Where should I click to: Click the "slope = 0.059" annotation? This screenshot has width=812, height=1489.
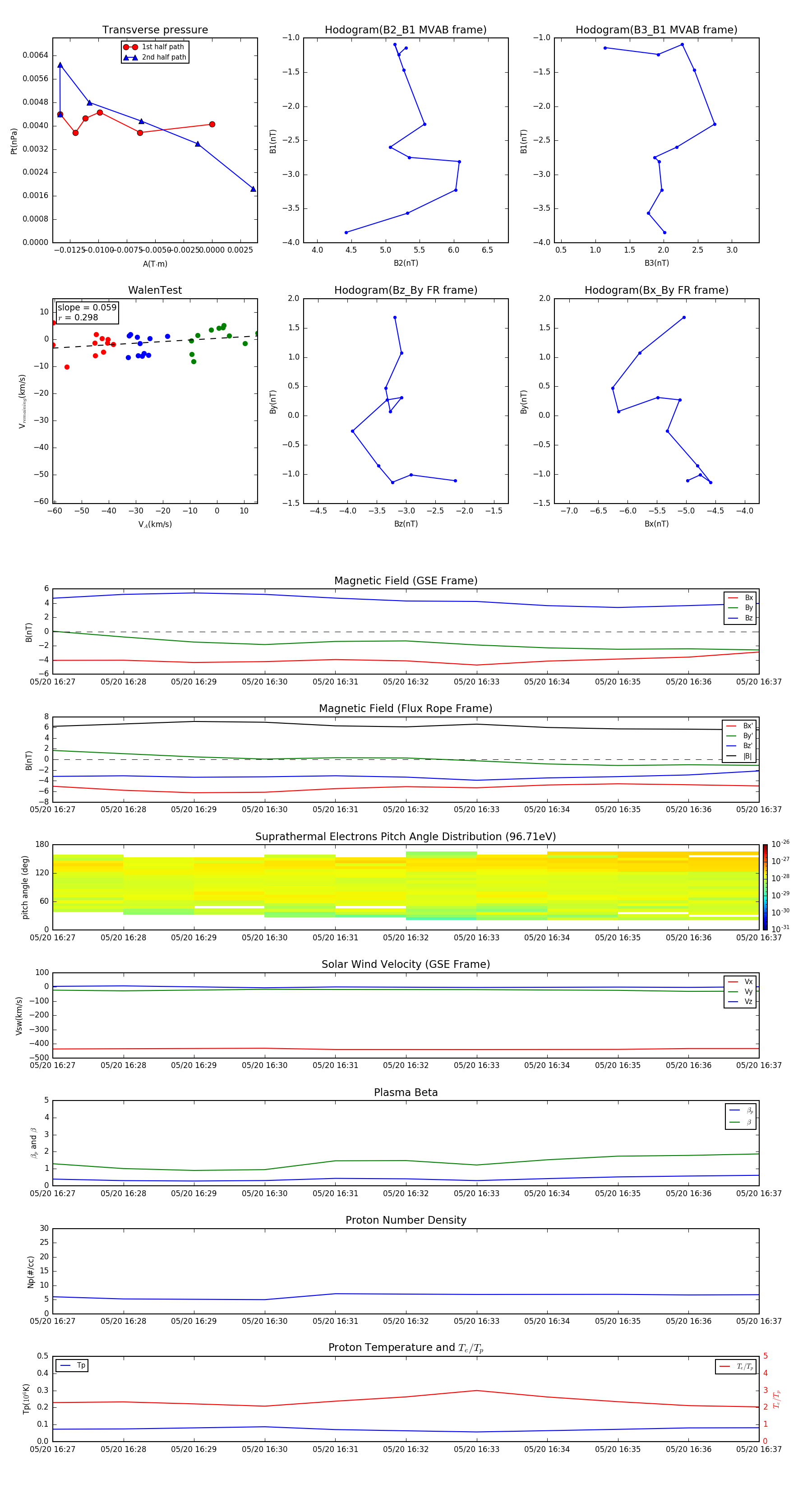[x=87, y=308]
